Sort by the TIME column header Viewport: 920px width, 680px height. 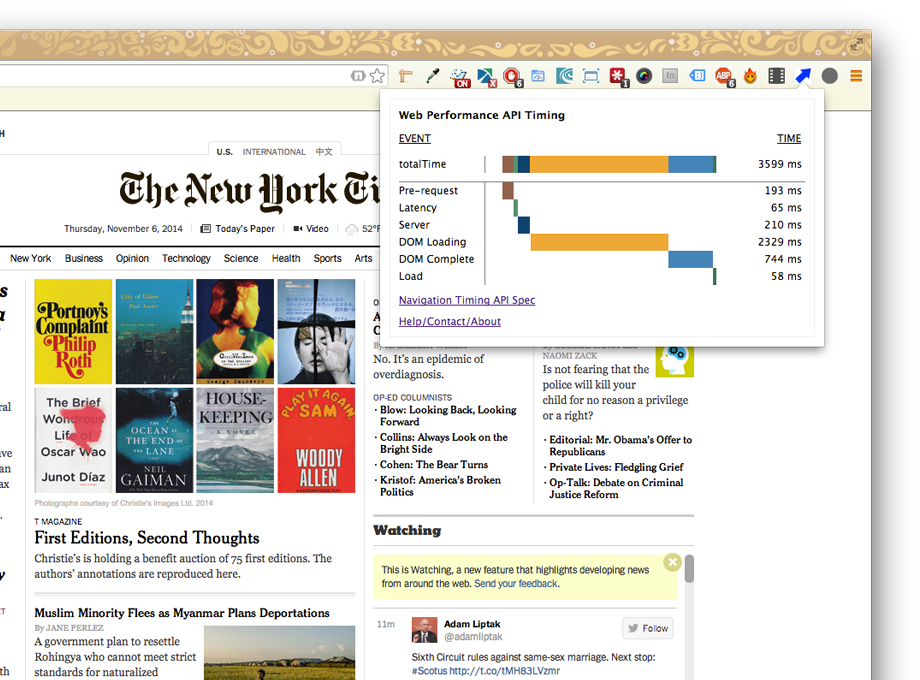tap(789, 138)
